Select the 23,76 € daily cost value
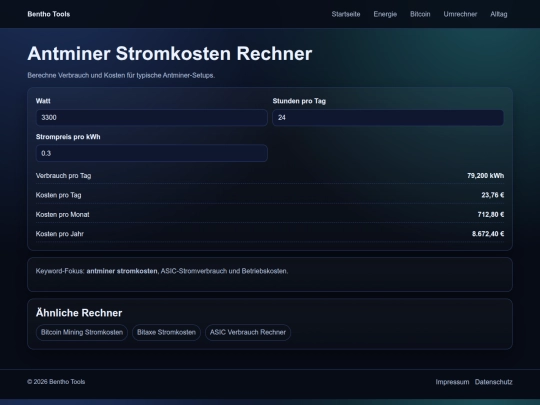The height and width of the screenshot is (405, 540). click(x=493, y=195)
